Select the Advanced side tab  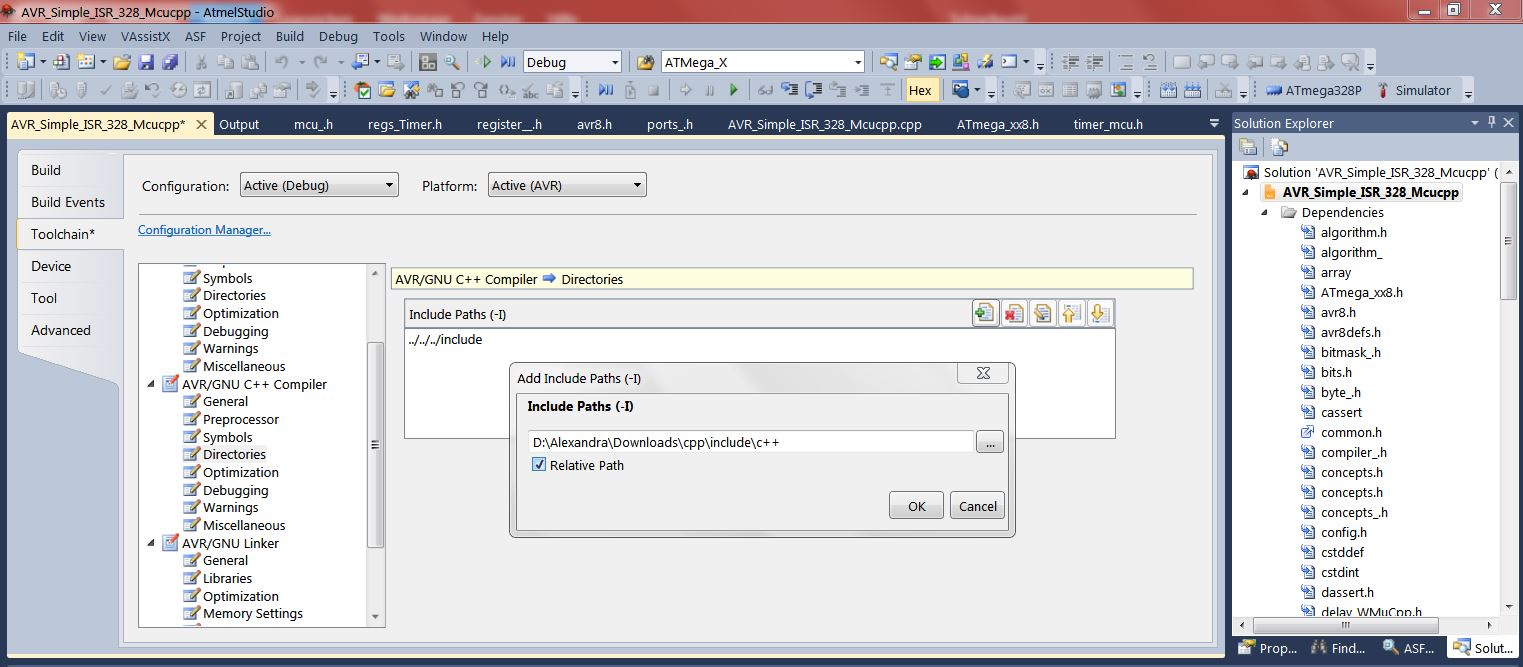click(x=61, y=330)
